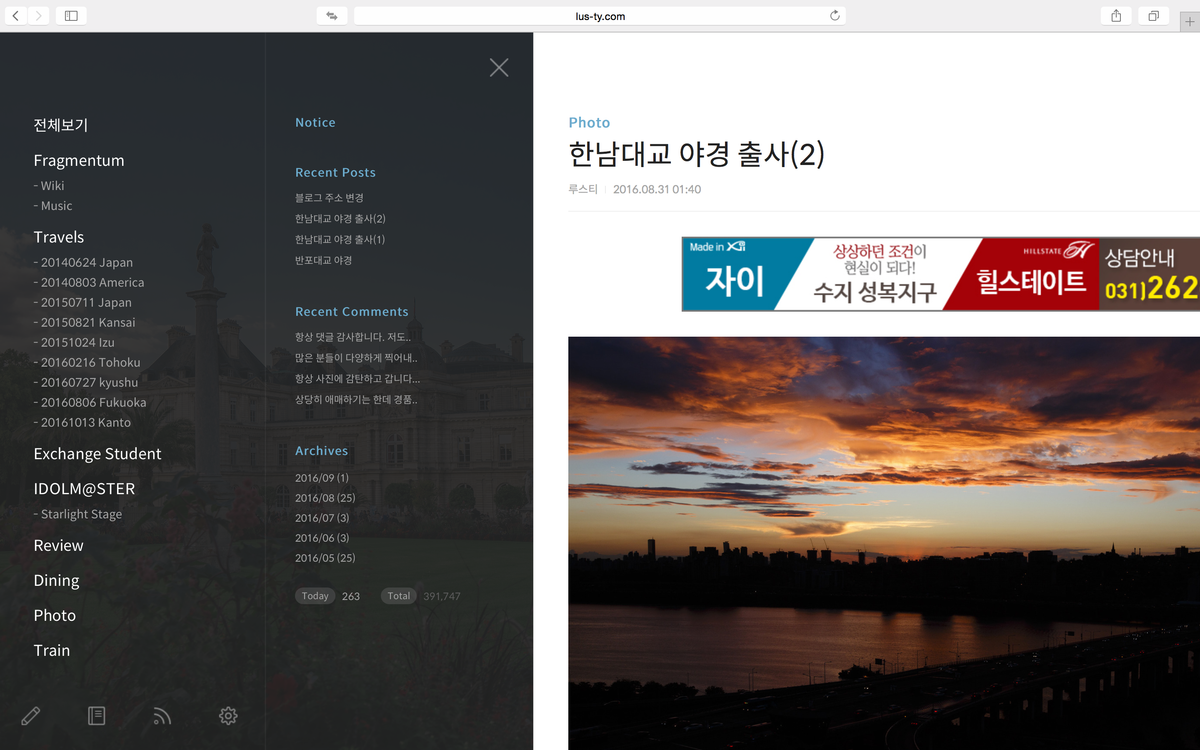Open the Fragmentum category
Image resolution: width=1200 pixels, height=750 pixels.
pos(79,160)
